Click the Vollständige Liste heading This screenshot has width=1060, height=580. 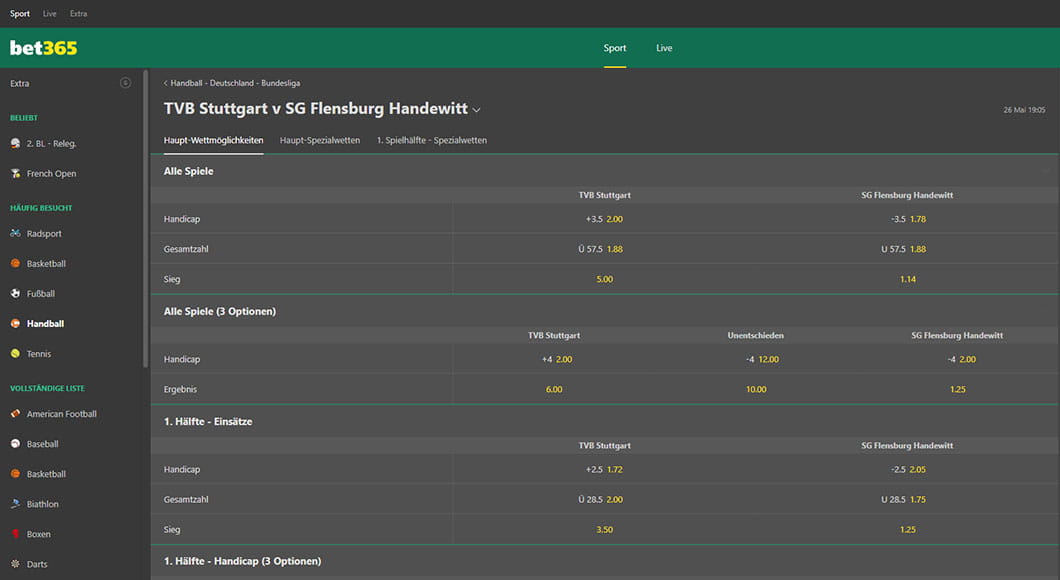point(47,389)
